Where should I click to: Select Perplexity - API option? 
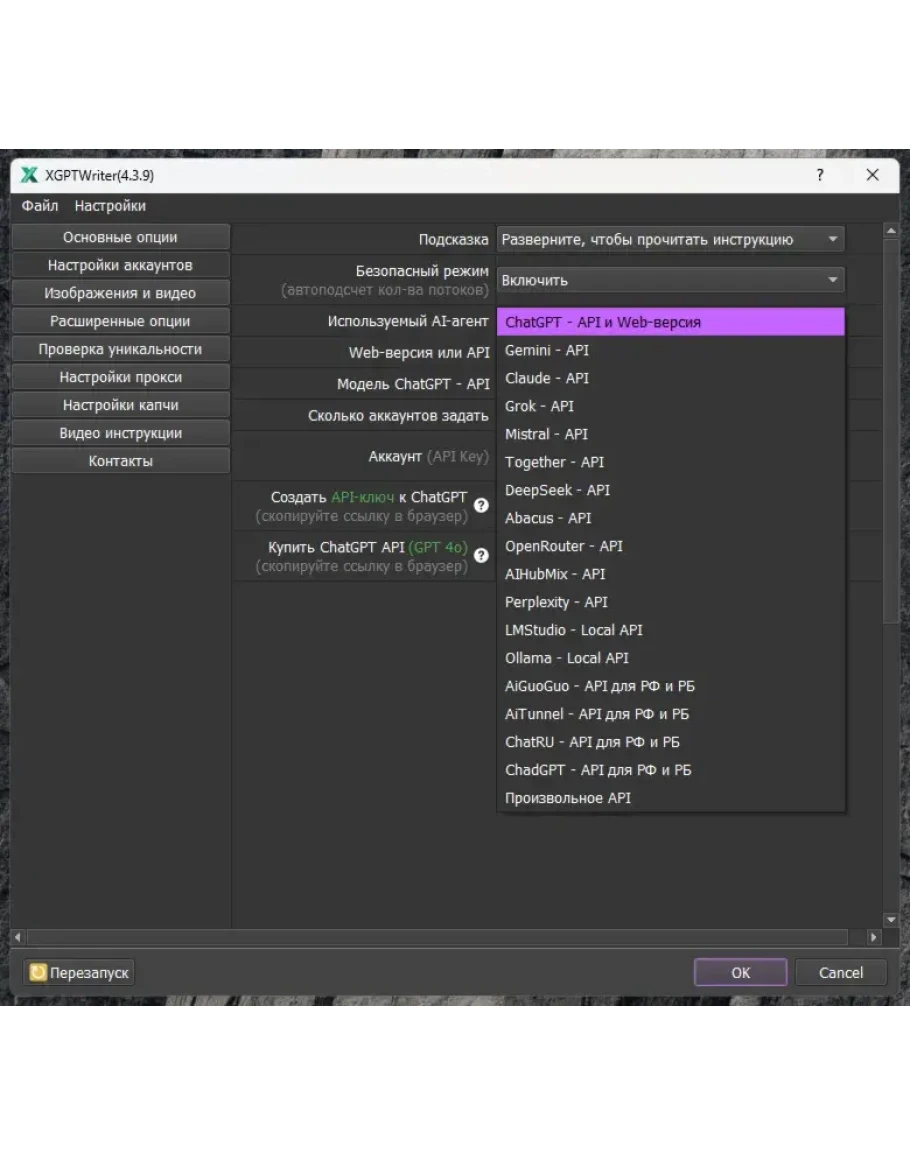coord(671,602)
